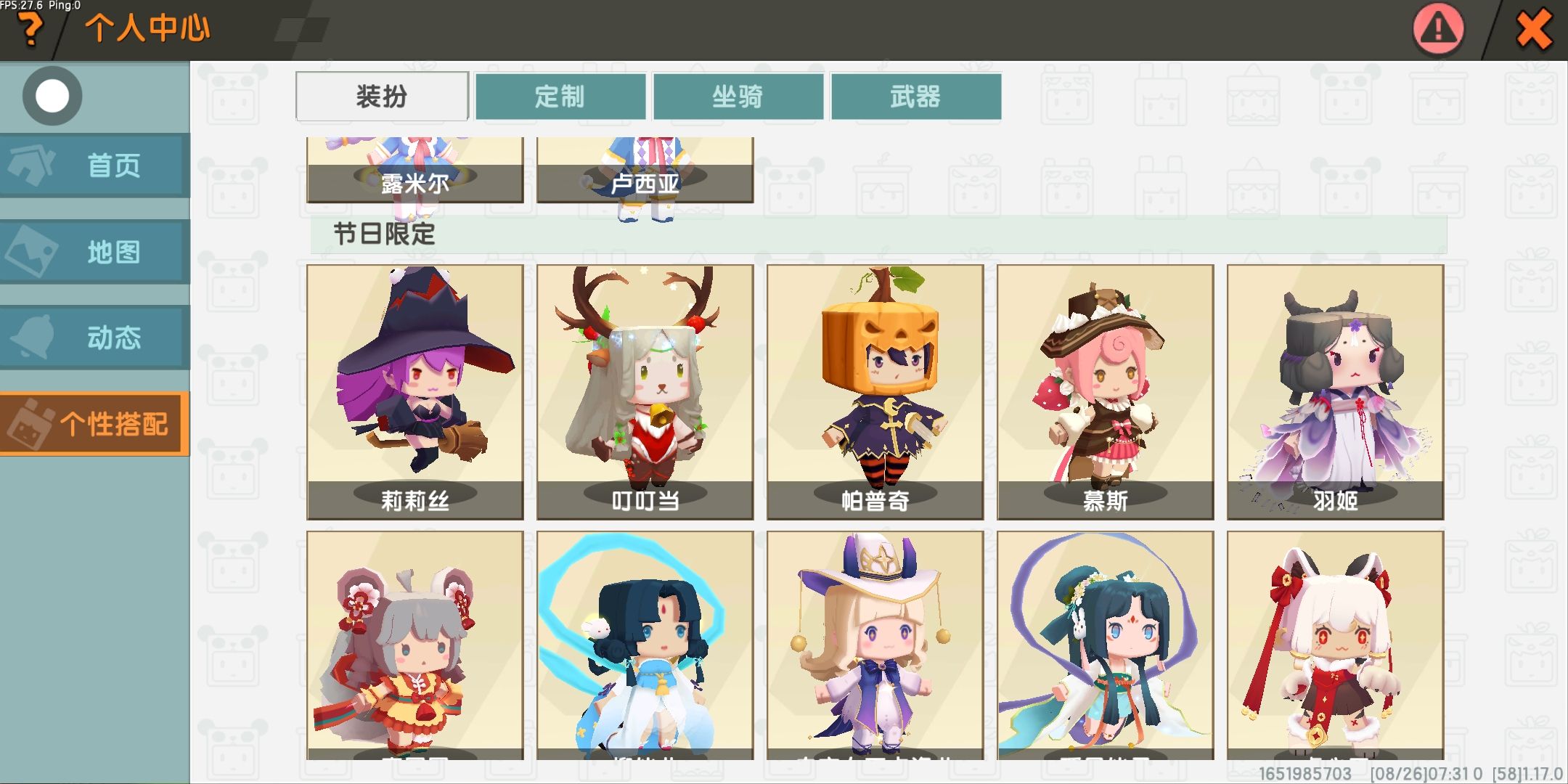Select the 个性搭配 sidebar item
This screenshot has width=1568, height=784.
(x=94, y=424)
